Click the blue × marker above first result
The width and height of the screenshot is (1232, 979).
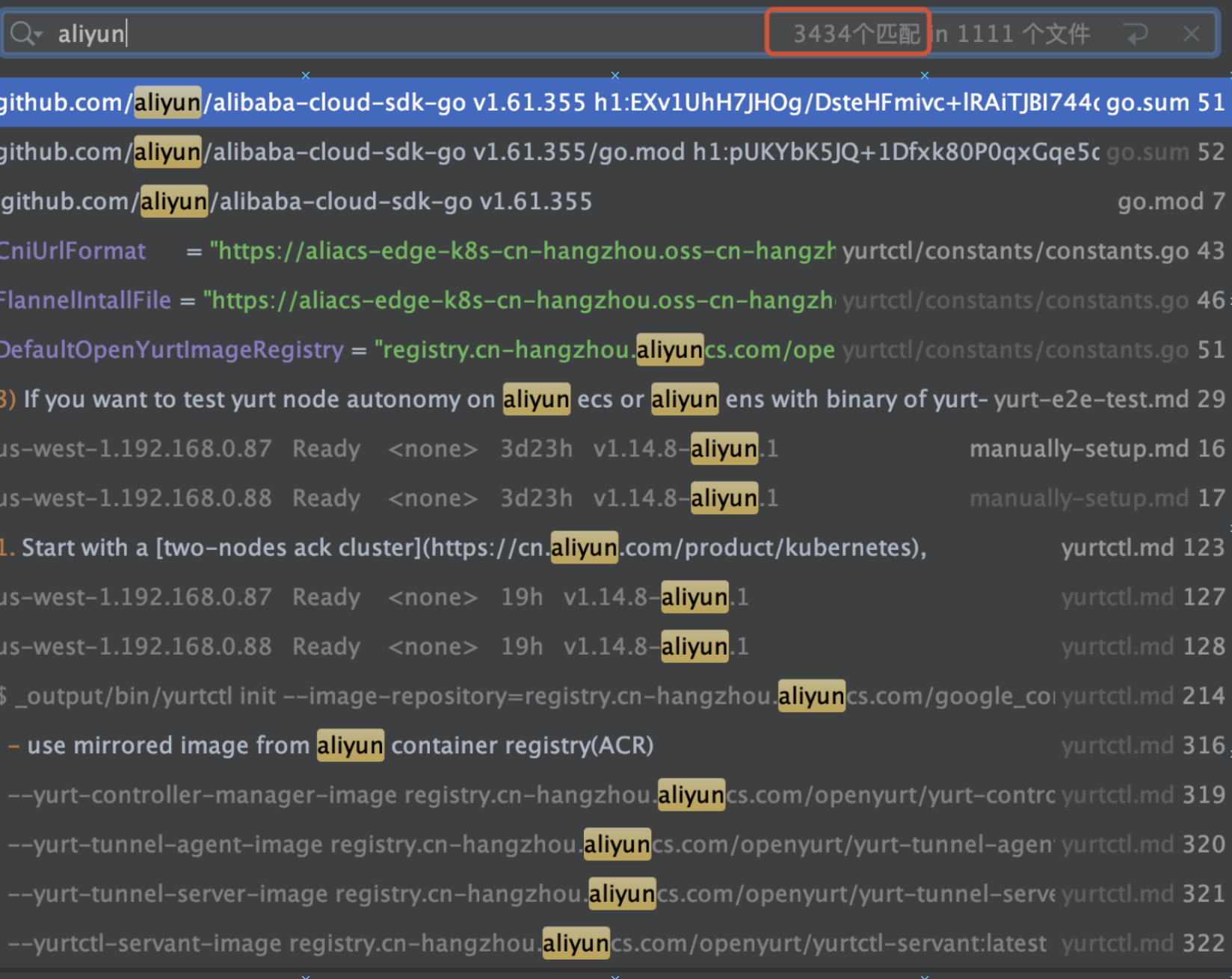[305, 75]
